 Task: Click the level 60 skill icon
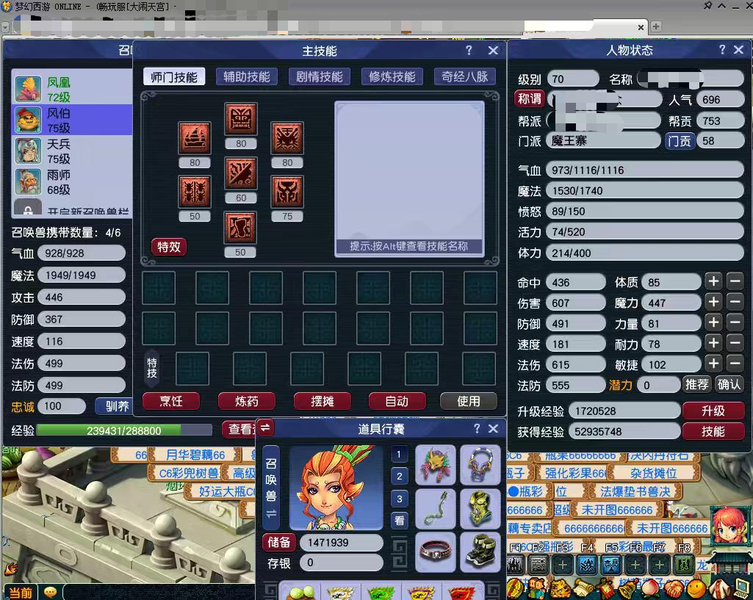pyautogui.click(x=241, y=174)
